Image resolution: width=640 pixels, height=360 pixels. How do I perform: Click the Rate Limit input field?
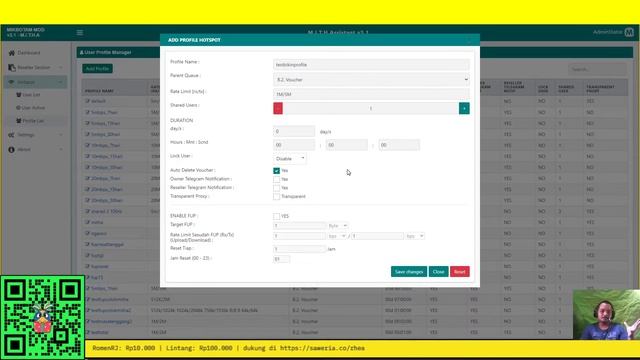click(371, 94)
